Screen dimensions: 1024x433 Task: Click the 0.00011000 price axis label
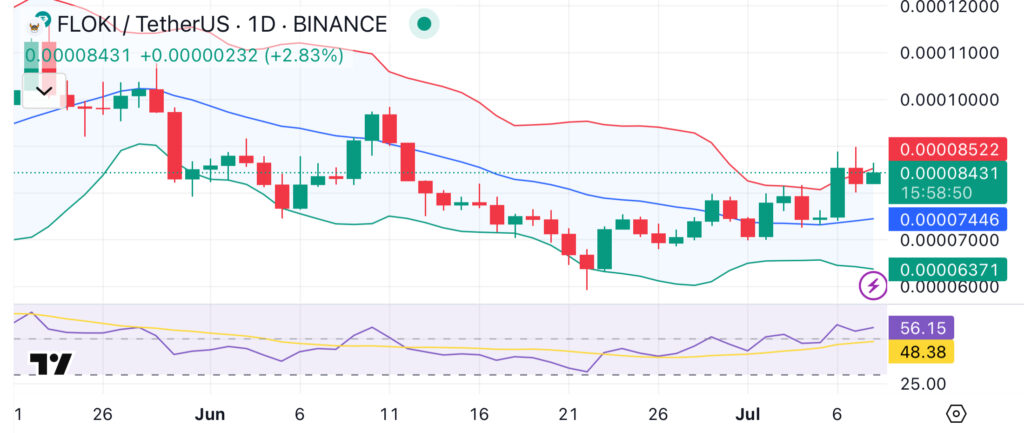point(949,53)
